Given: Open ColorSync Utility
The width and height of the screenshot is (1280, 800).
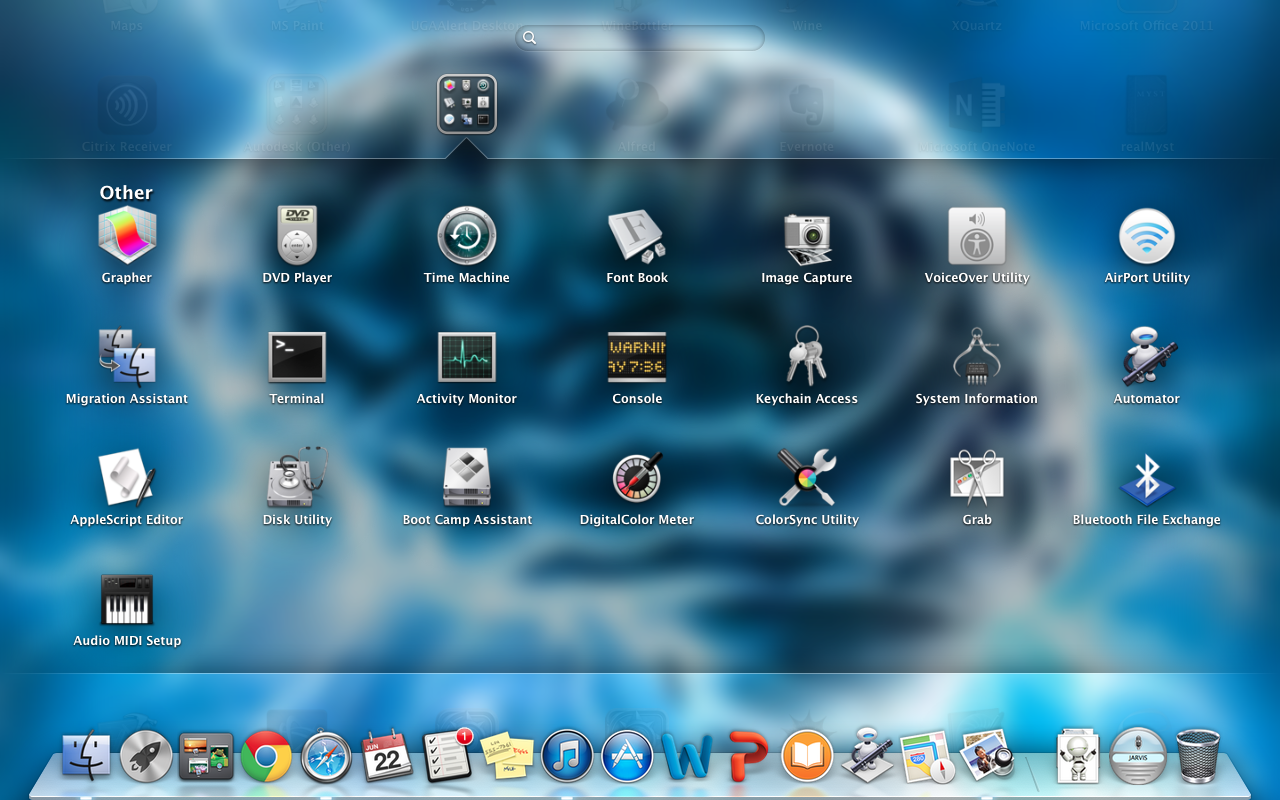Looking at the screenshot, I should (x=807, y=478).
